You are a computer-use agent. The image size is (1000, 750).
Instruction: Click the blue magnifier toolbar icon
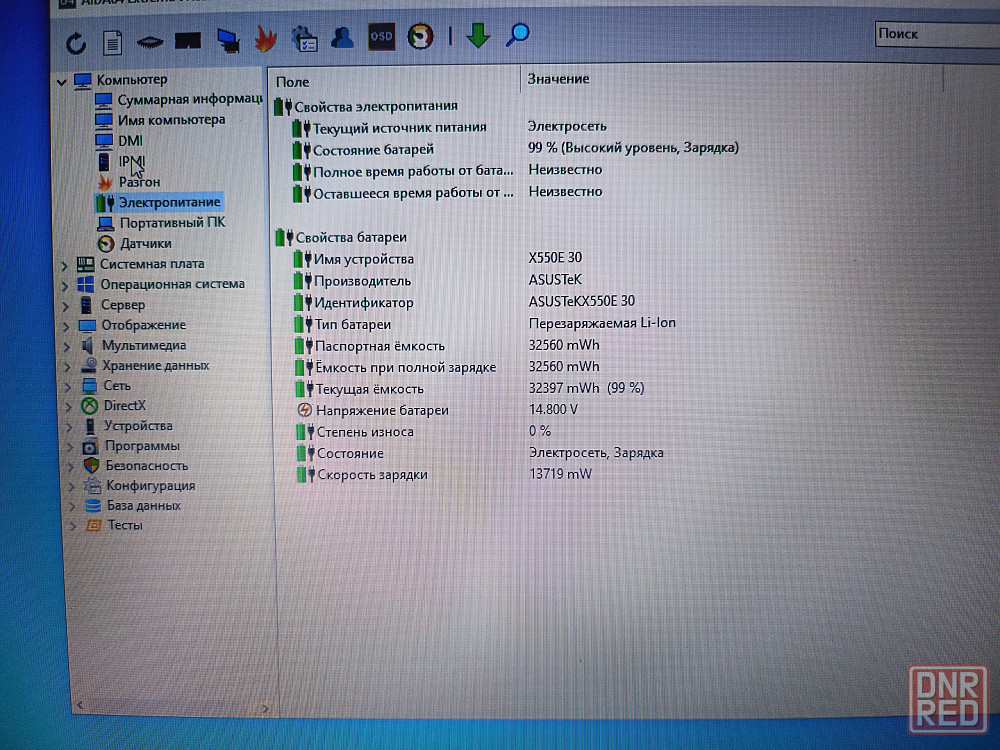click(x=517, y=34)
